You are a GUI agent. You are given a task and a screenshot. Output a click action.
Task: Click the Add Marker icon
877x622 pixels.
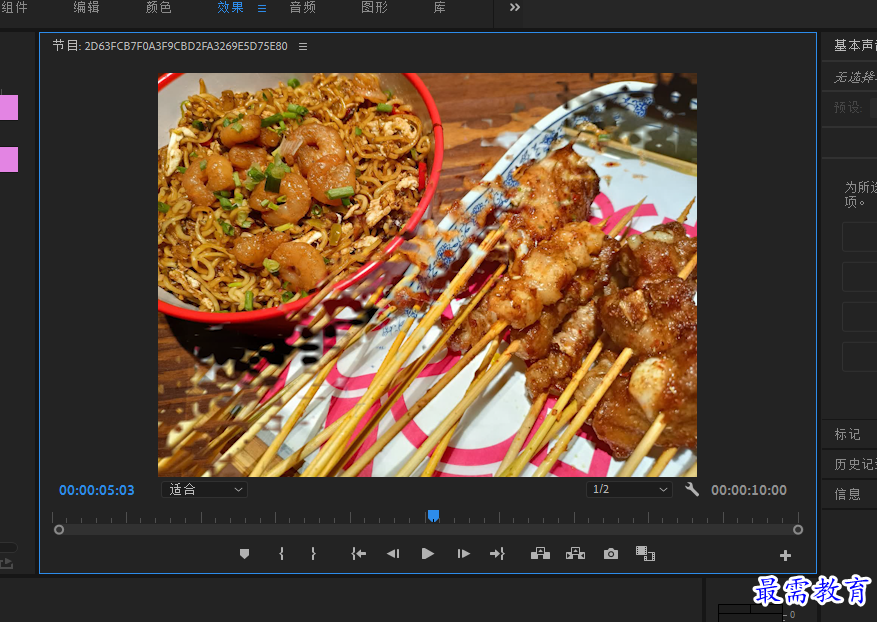[x=244, y=554]
